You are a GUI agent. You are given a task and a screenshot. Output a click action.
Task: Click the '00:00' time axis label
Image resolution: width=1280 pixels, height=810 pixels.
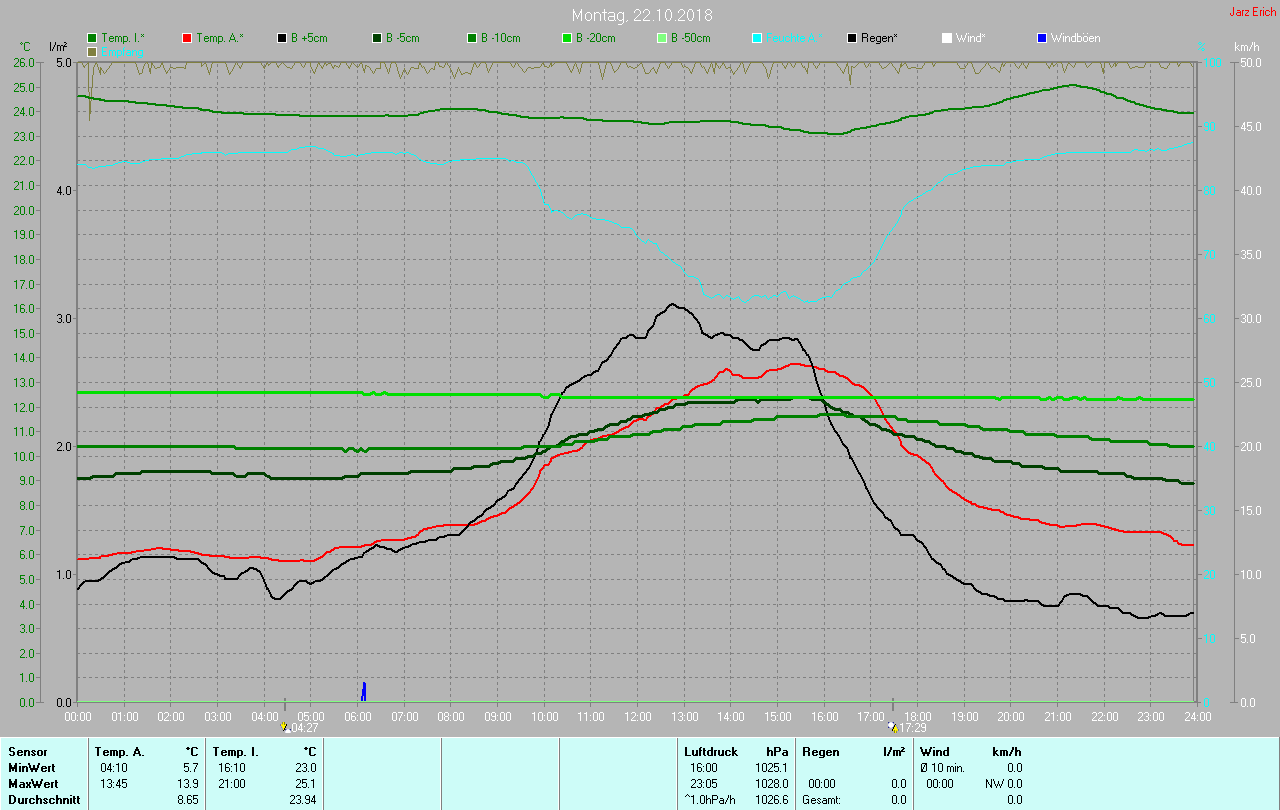(78, 716)
